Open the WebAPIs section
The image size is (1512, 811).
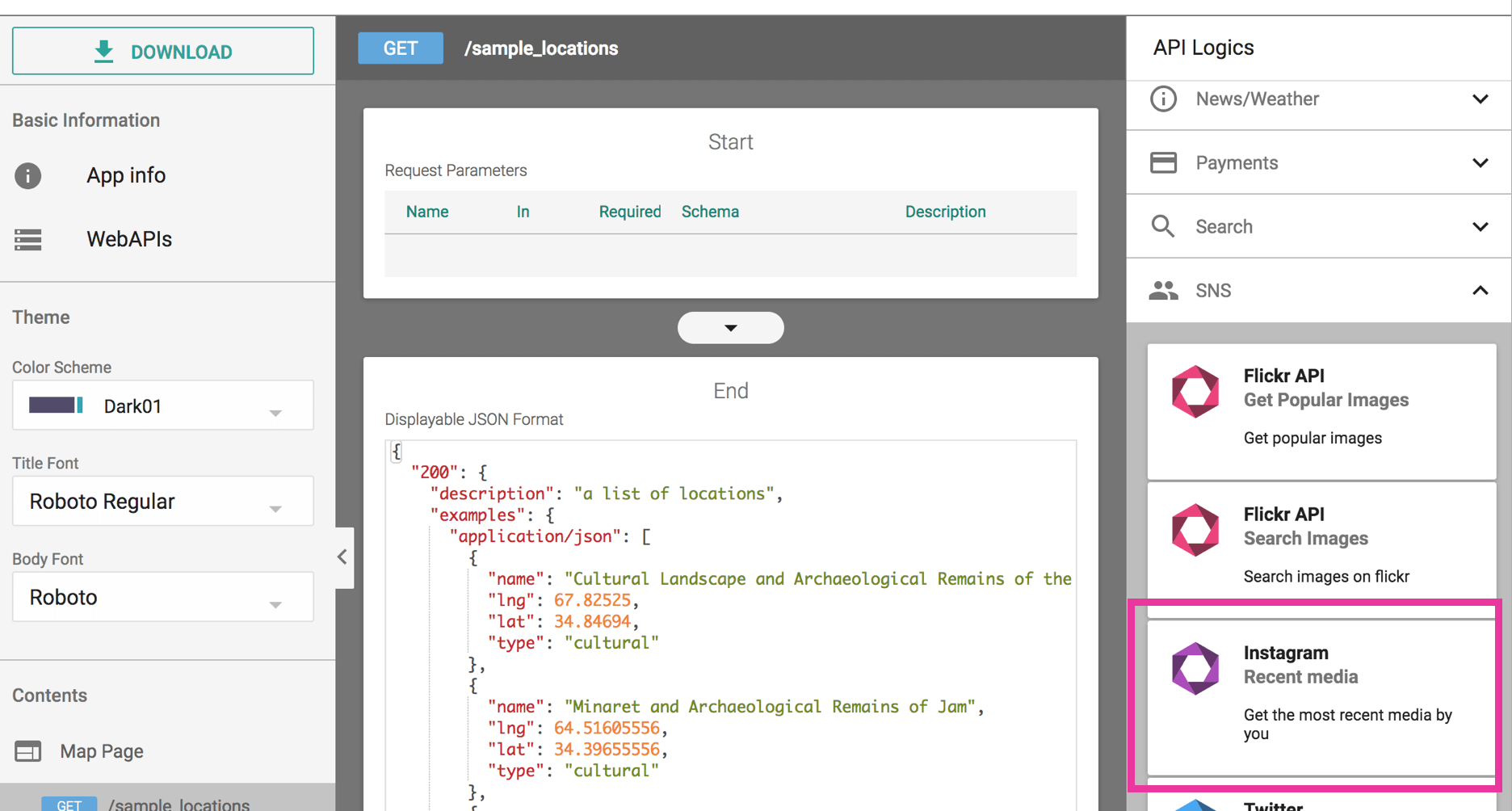click(129, 239)
